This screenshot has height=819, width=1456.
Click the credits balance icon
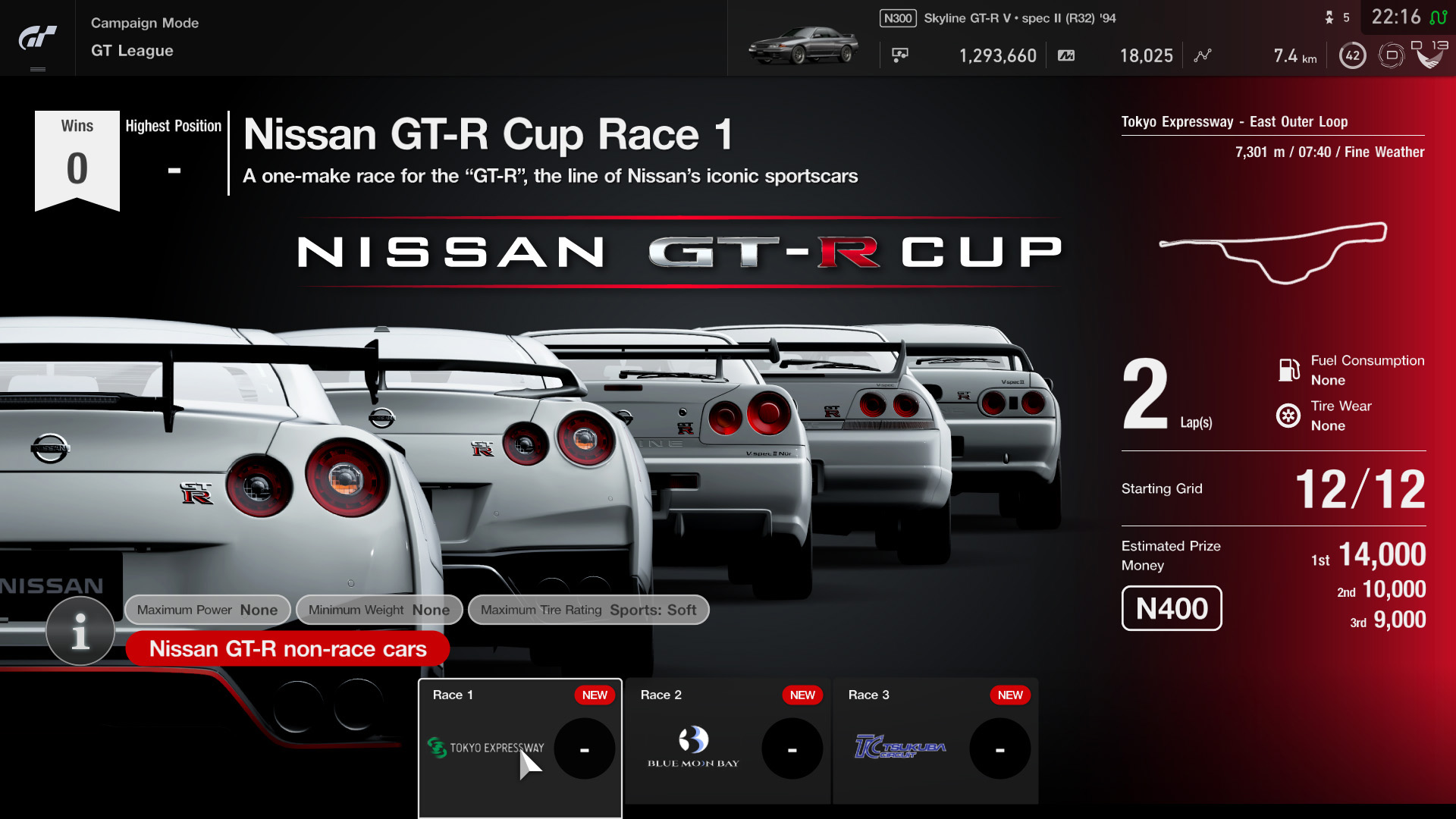click(901, 55)
